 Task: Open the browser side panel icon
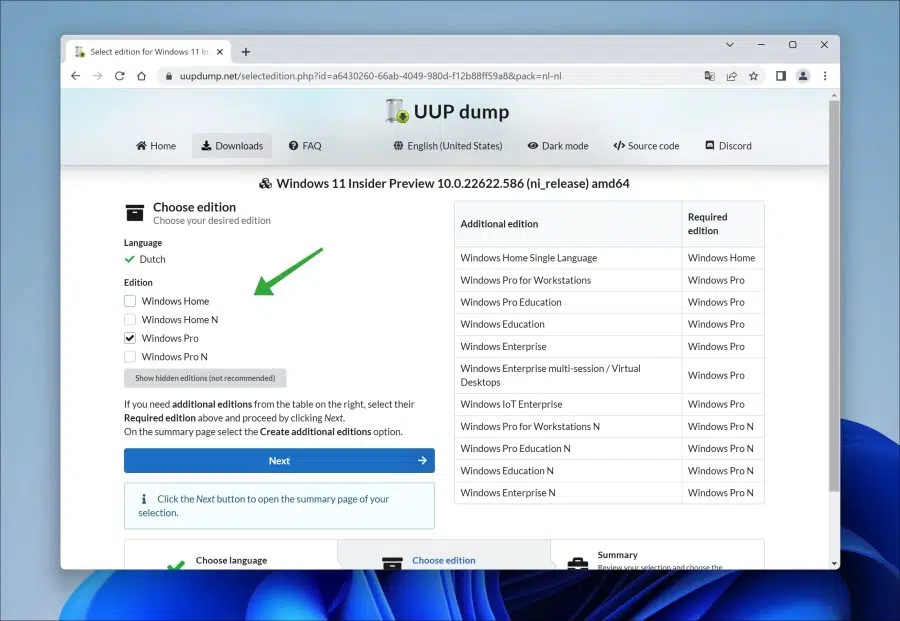[781, 76]
